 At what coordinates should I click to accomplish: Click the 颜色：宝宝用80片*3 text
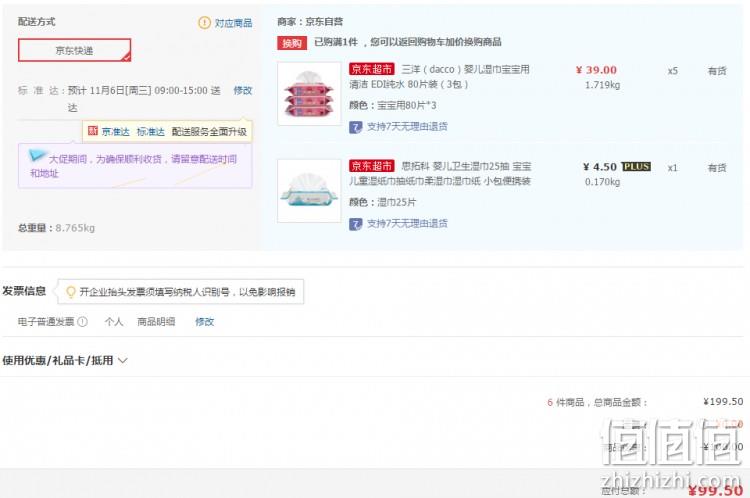(x=393, y=105)
